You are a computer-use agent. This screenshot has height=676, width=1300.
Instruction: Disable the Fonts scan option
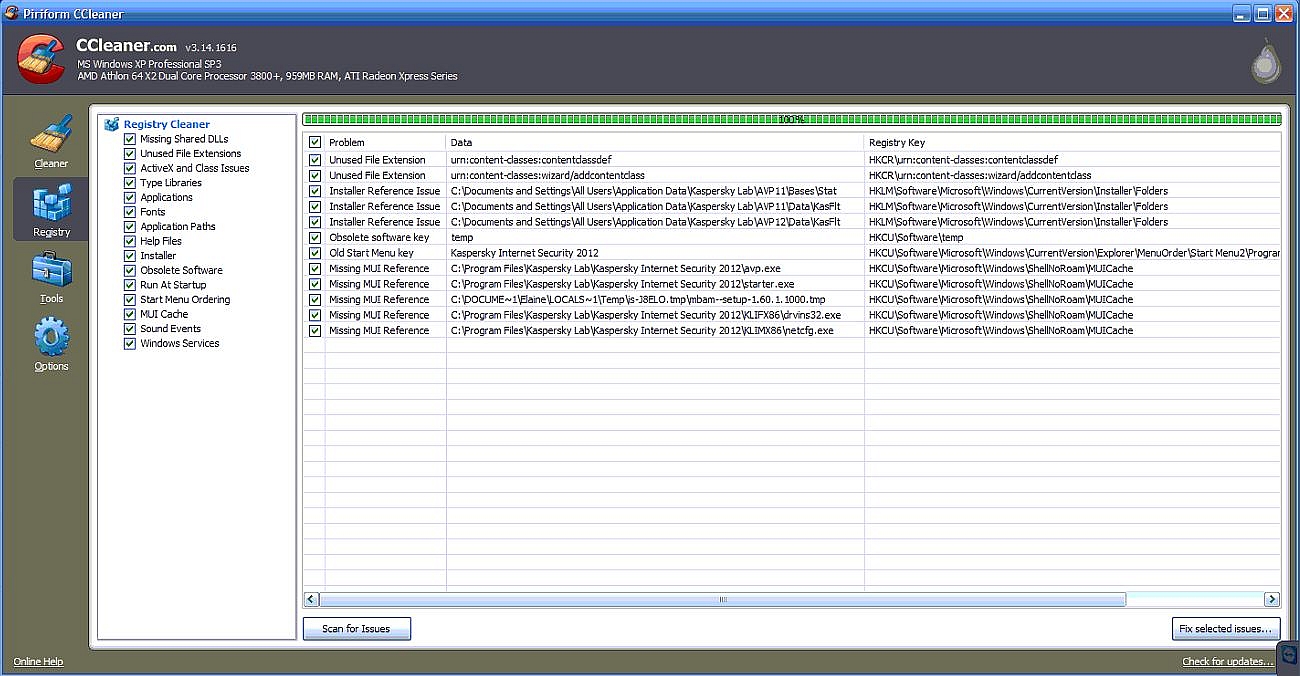point(130,212)
